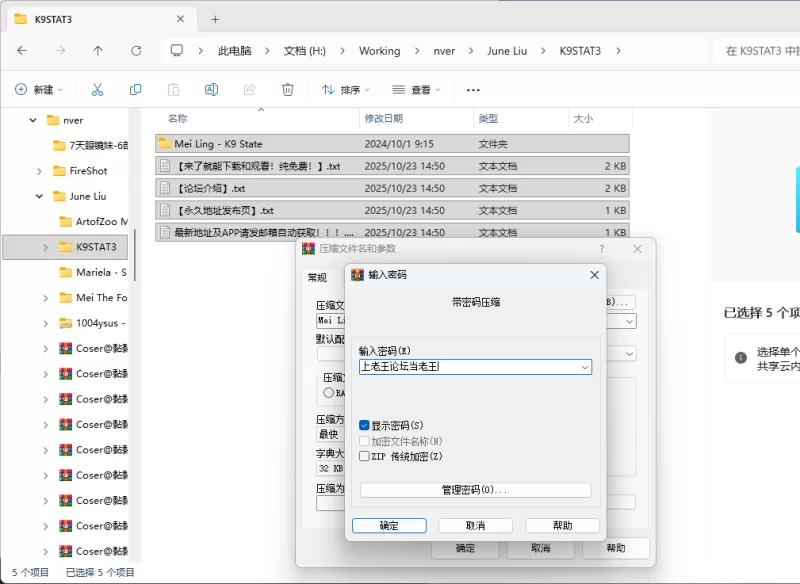Select the Mei Ling - K9 State folder

tap(218, 144)
